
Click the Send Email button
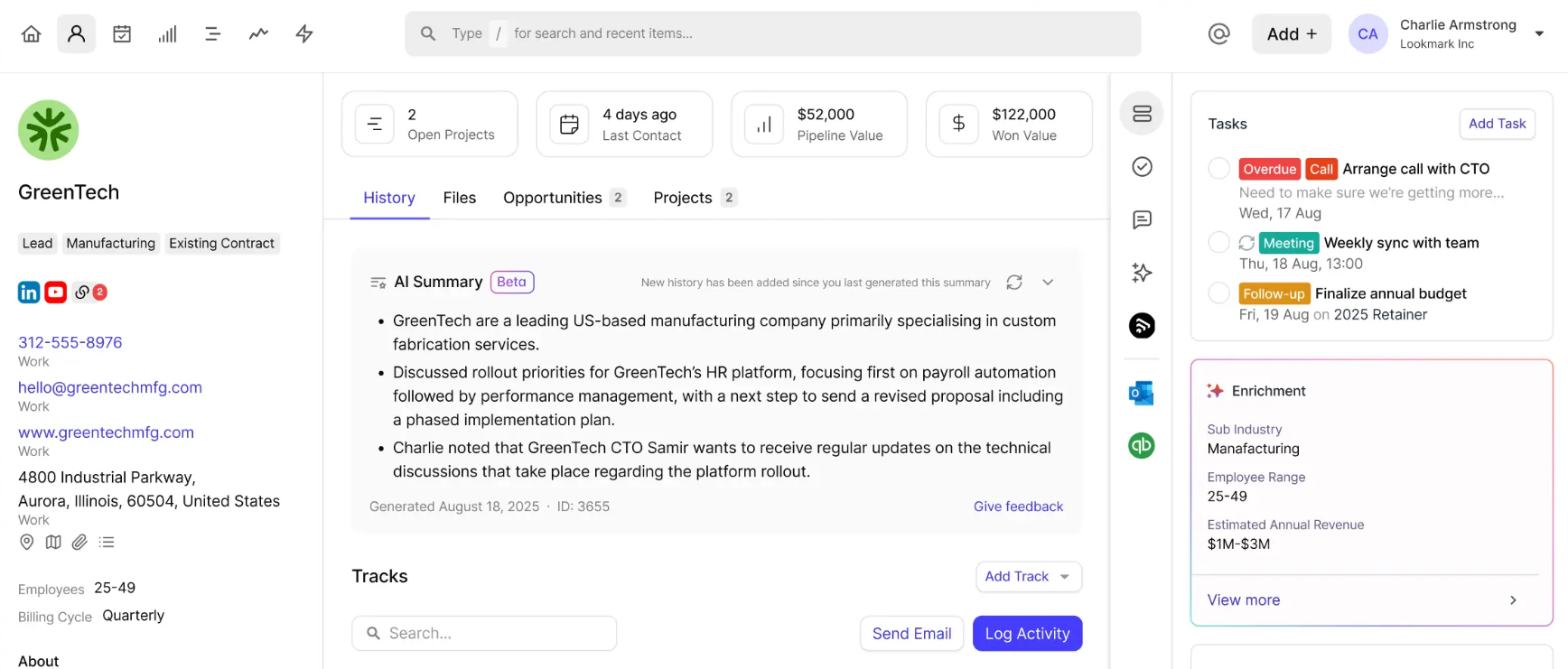(912, 634)
